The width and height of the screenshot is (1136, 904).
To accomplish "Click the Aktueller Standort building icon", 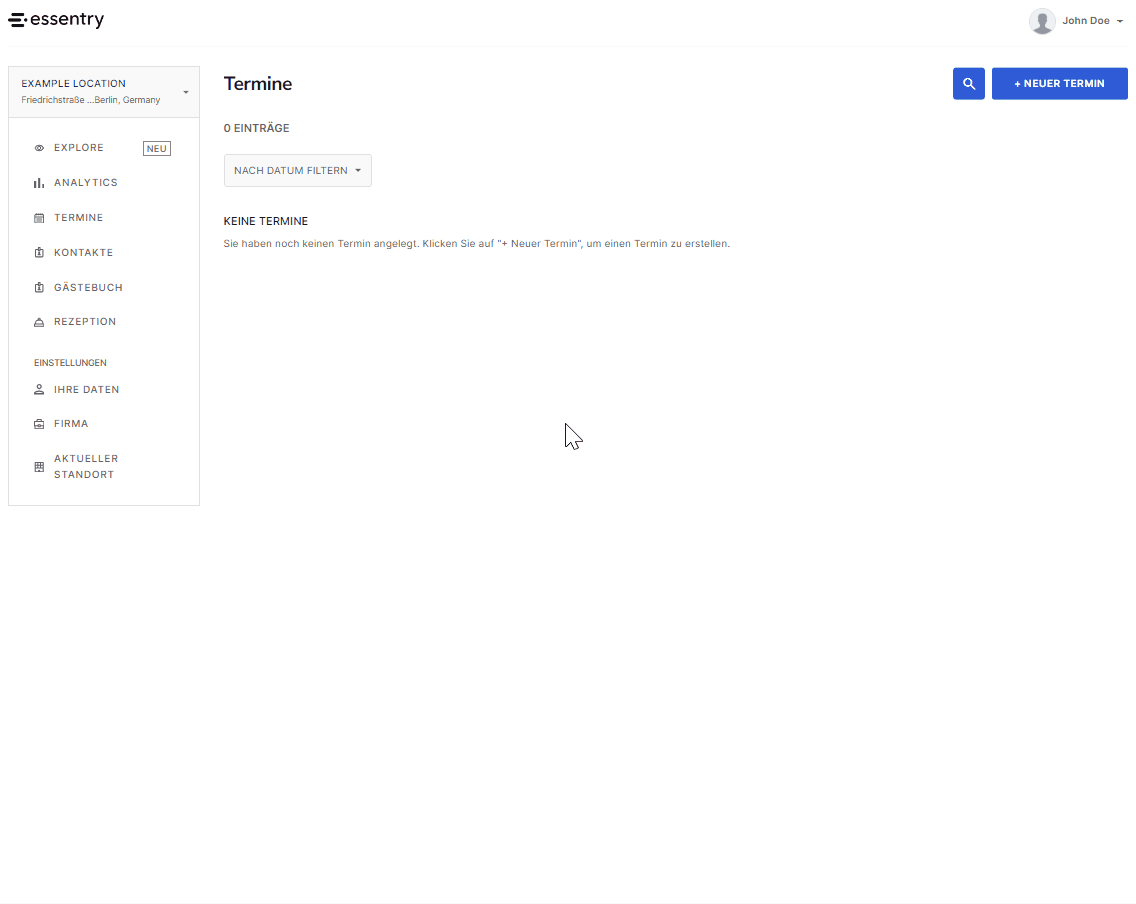I will pyautogui.click(x=39, y=467).
